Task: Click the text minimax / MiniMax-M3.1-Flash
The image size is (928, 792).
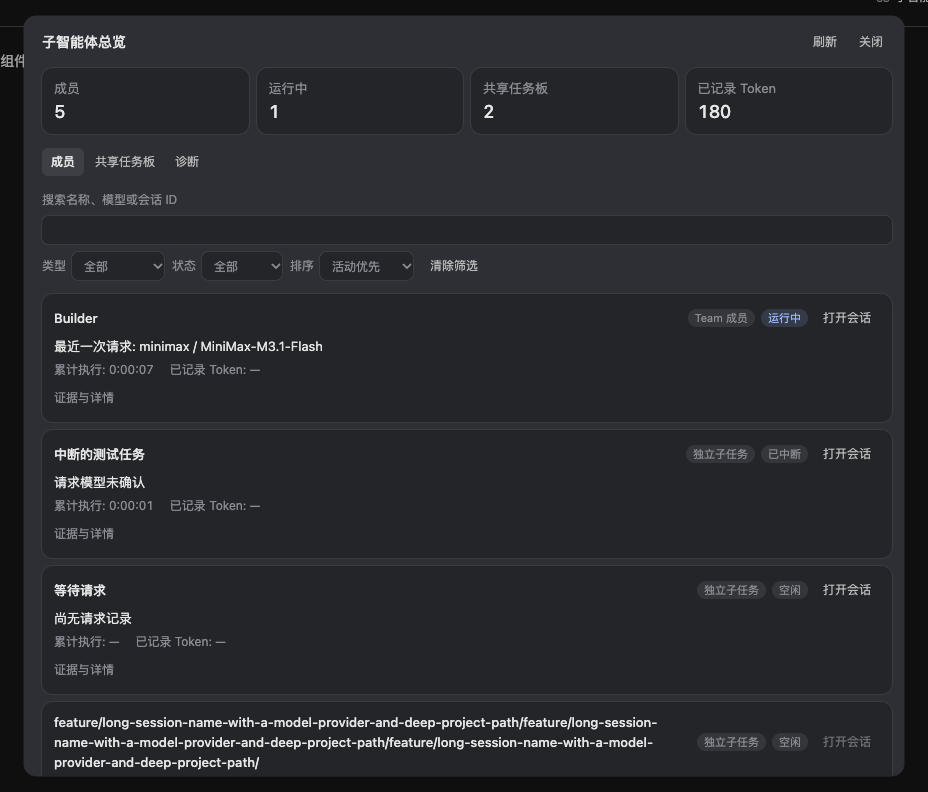Action: coord(231,346)
